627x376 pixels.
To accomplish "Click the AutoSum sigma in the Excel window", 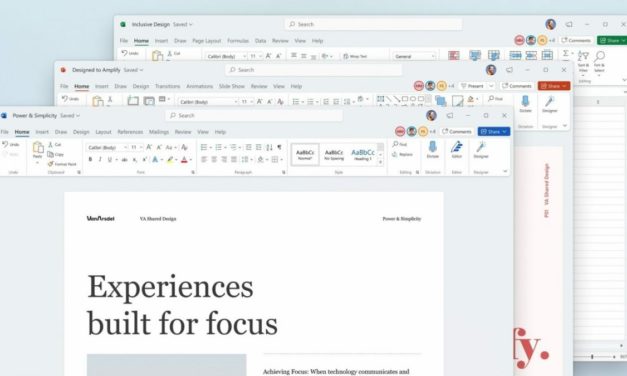I will click(x=566, y=54).
